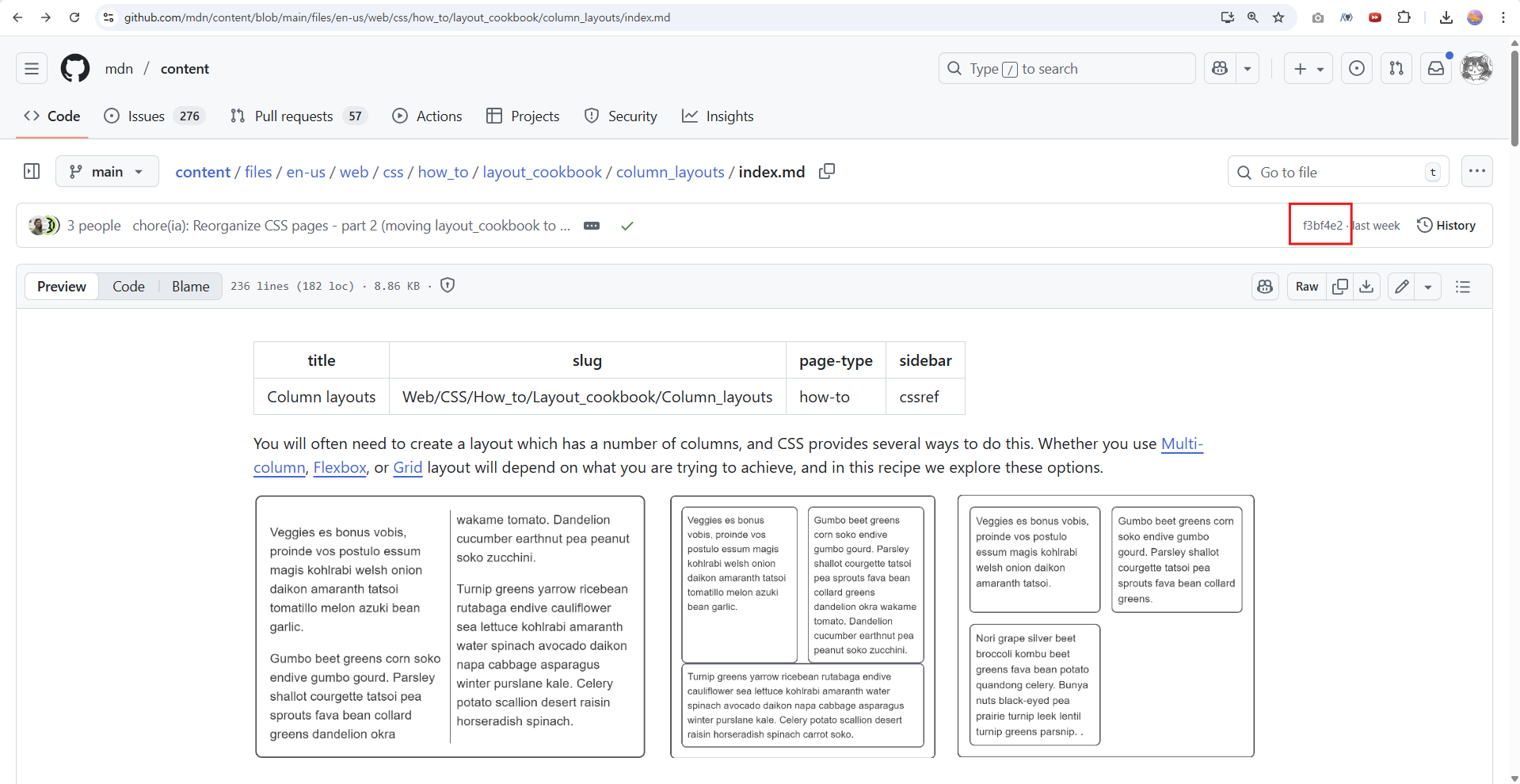1520x784 pixels.
Task: Ask Copilot about this file
Action: (x=1265, y=287)
